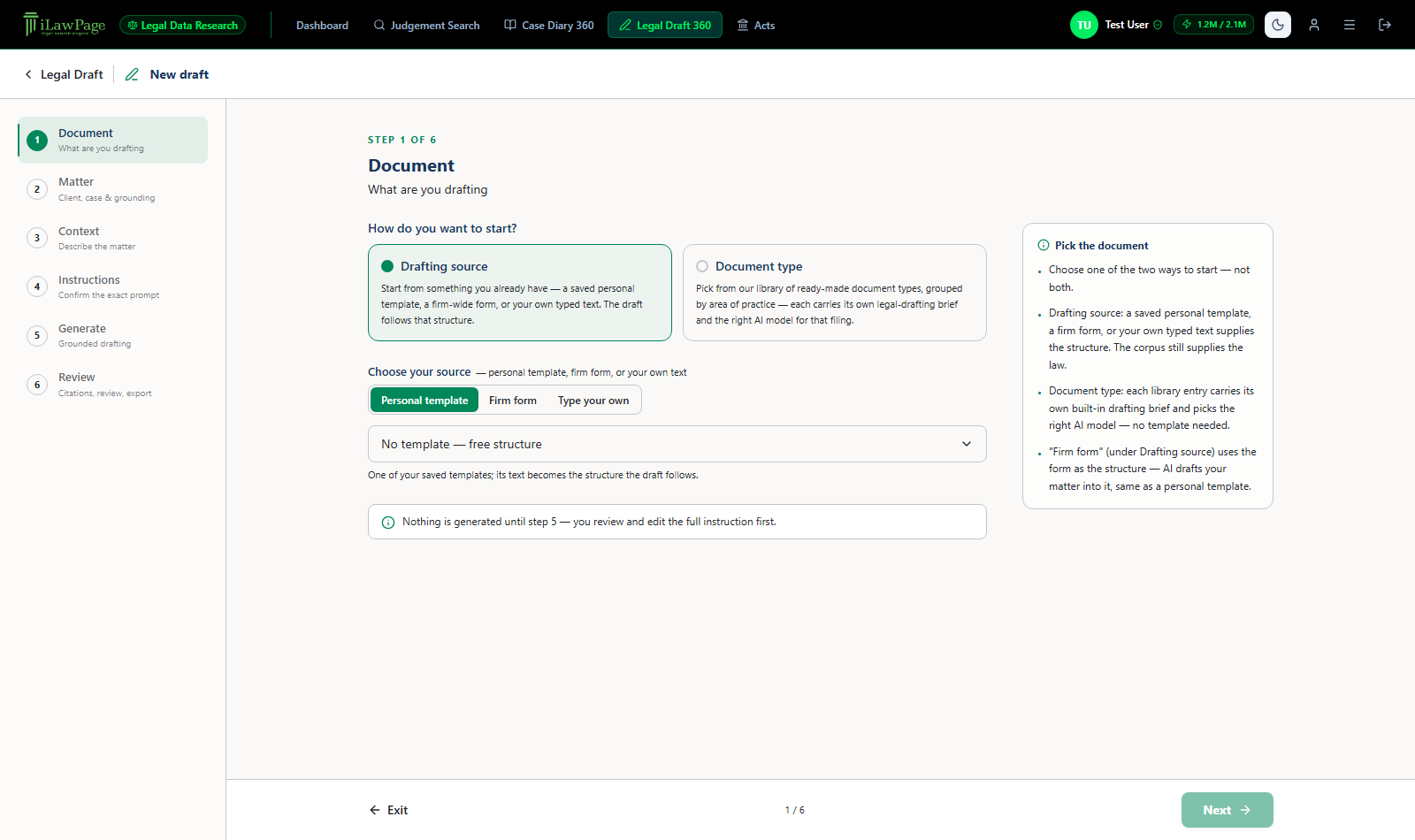1415x840 pixels.
Task: Click step 3 circle for Context
Action: tap(37, 238)
